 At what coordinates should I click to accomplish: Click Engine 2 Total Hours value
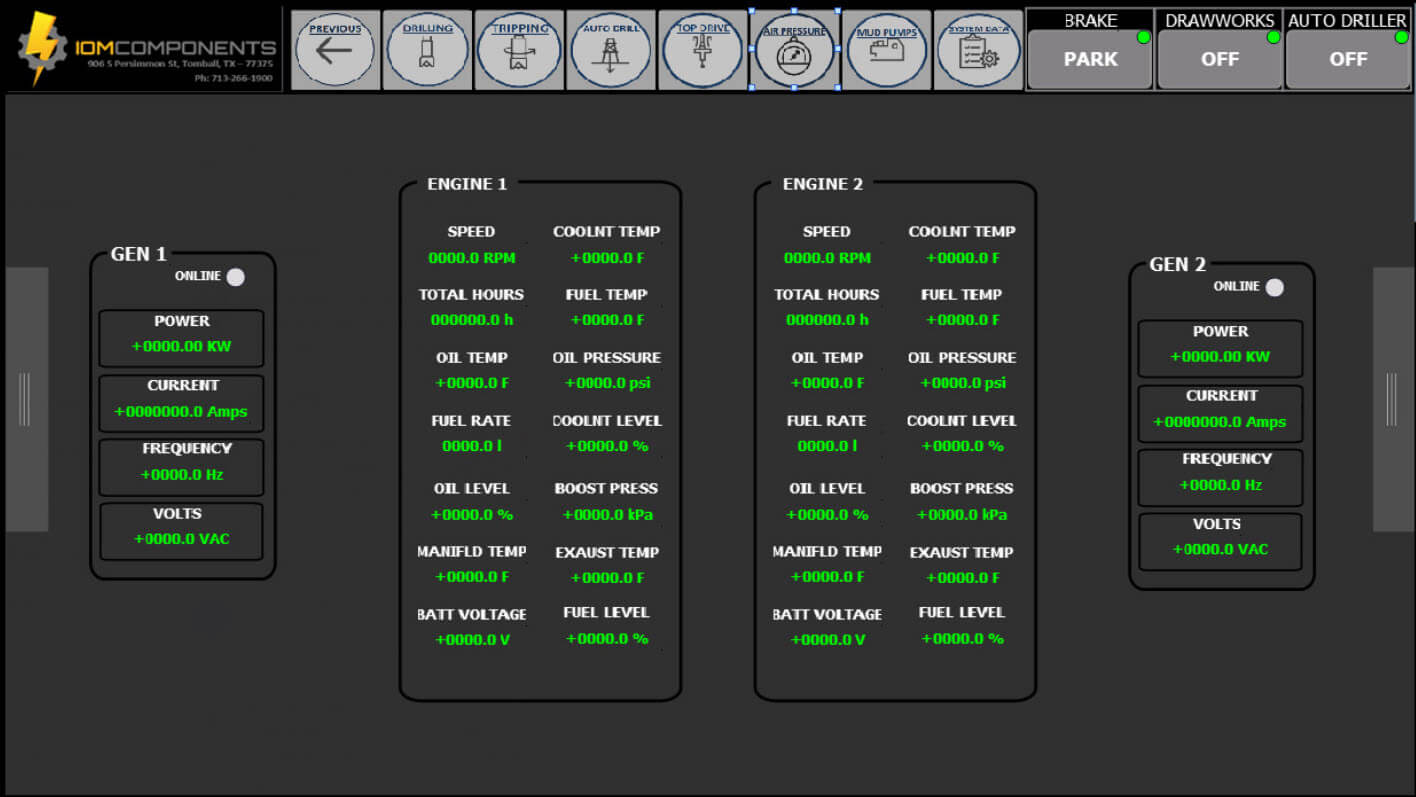(827, 320)
